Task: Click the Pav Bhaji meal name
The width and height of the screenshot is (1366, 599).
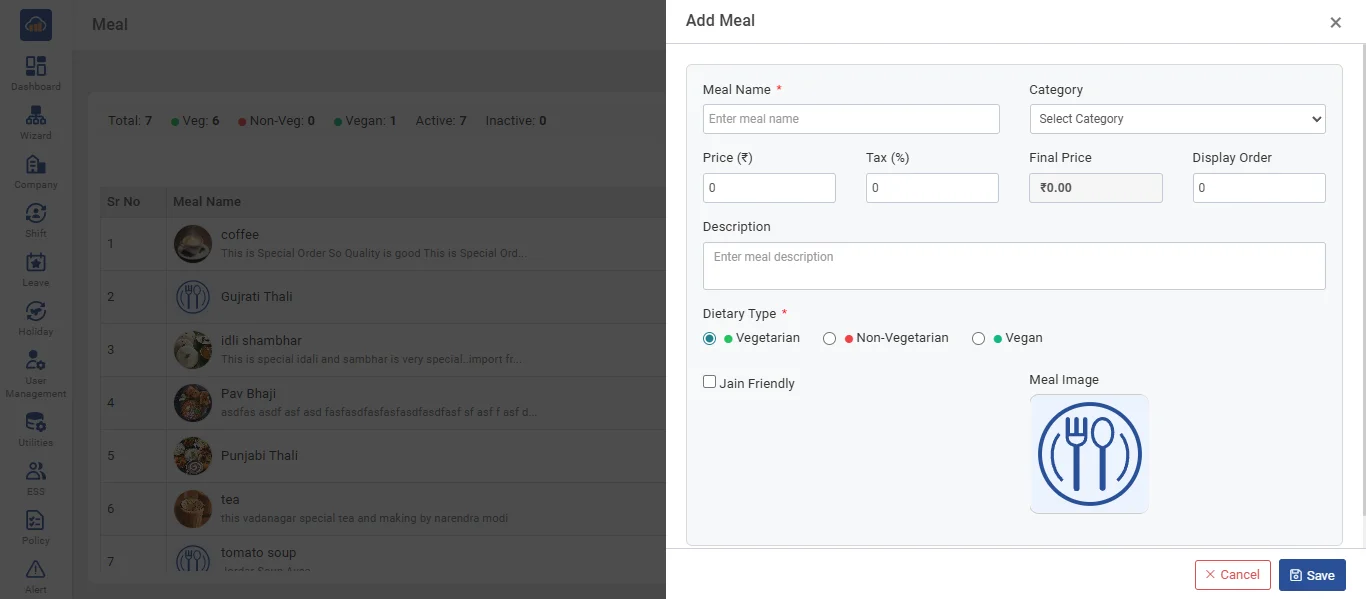Action: (248, 394)
